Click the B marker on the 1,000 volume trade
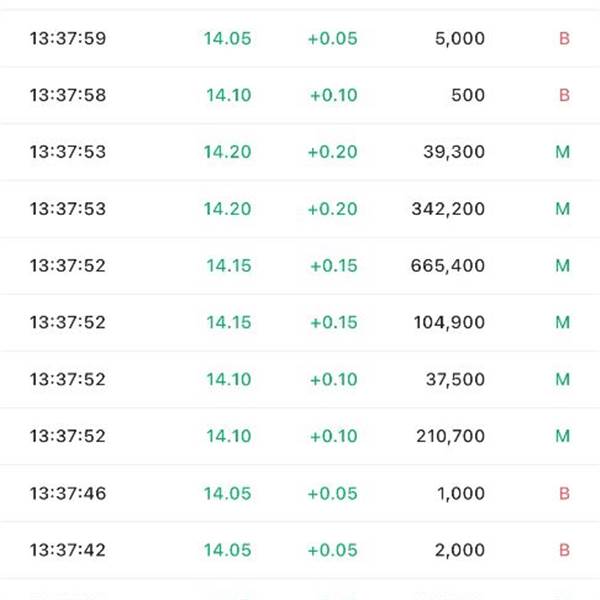The height and width of the screenshot is (600, 600). 564,493
